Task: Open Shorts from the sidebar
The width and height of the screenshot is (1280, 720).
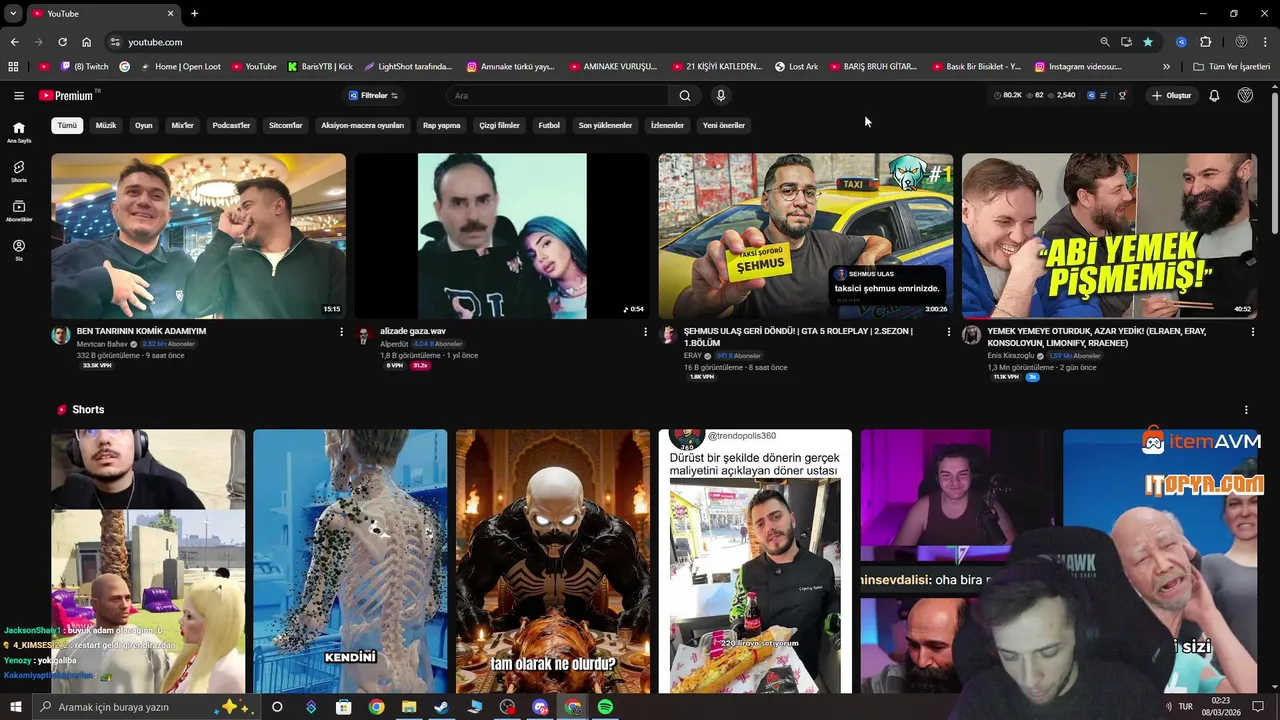Action: click(x=19, y=171)
